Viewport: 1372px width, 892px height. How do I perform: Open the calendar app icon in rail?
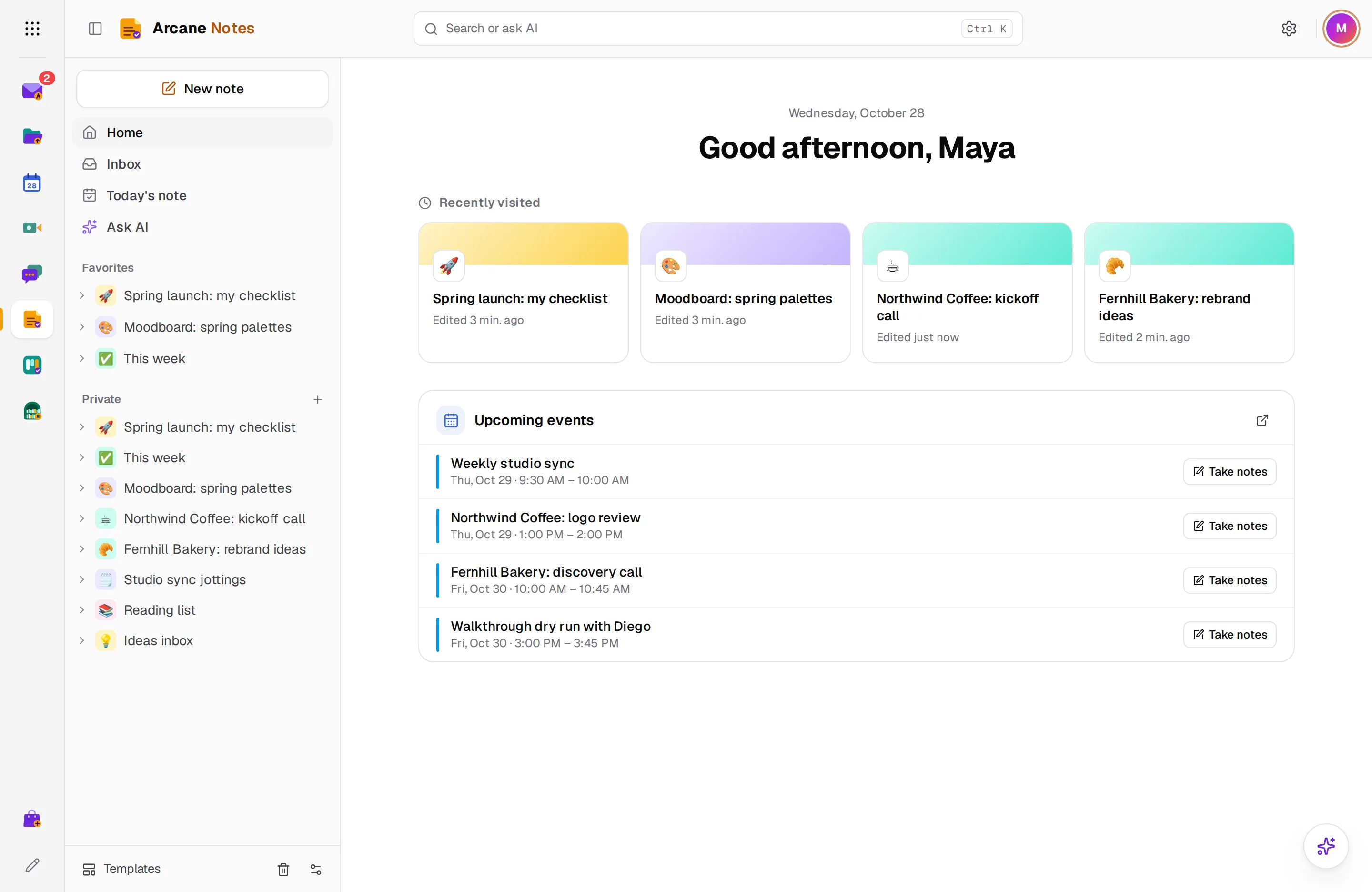tap(32, 182)
